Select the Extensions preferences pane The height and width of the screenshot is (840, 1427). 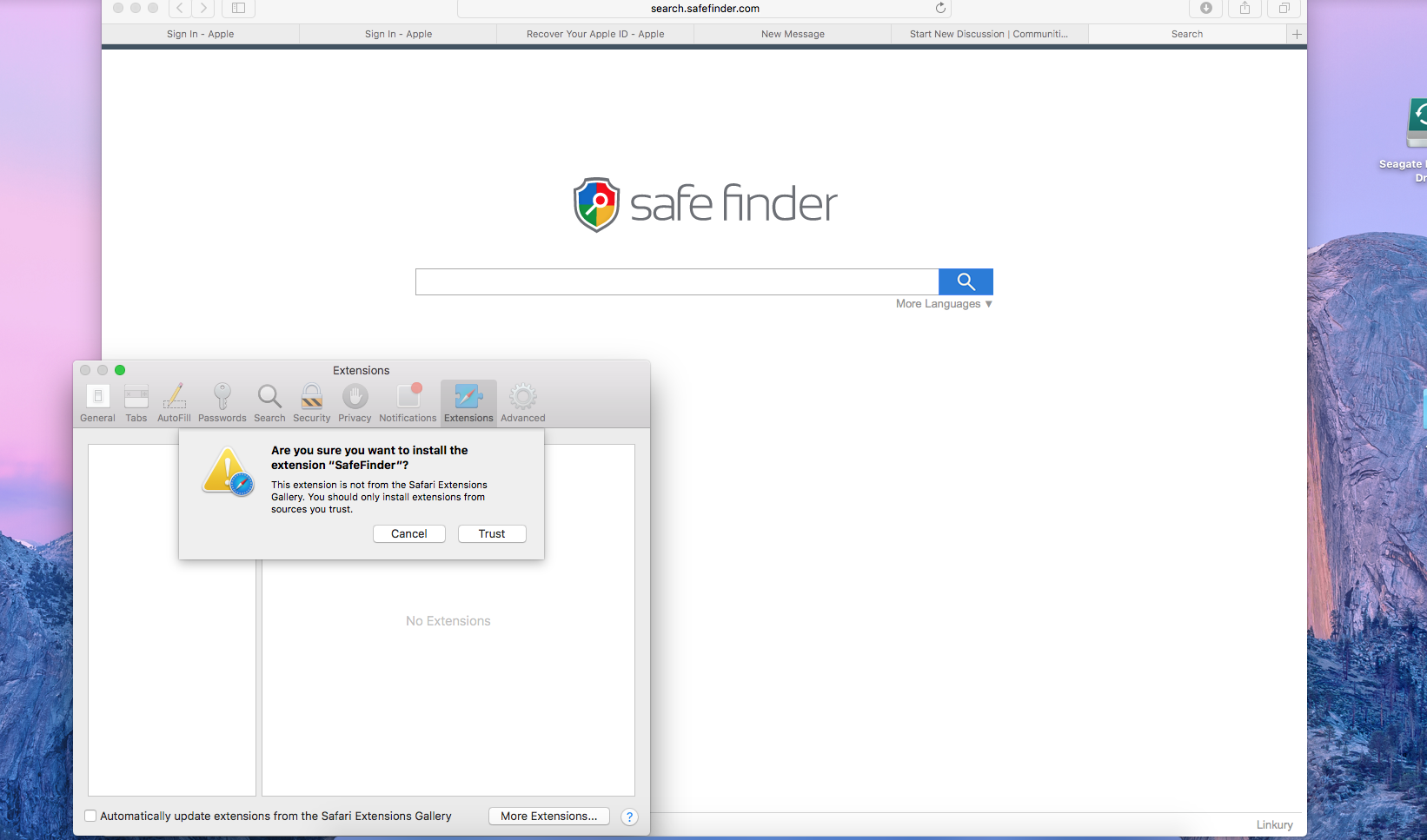click(x=468, y=403)
